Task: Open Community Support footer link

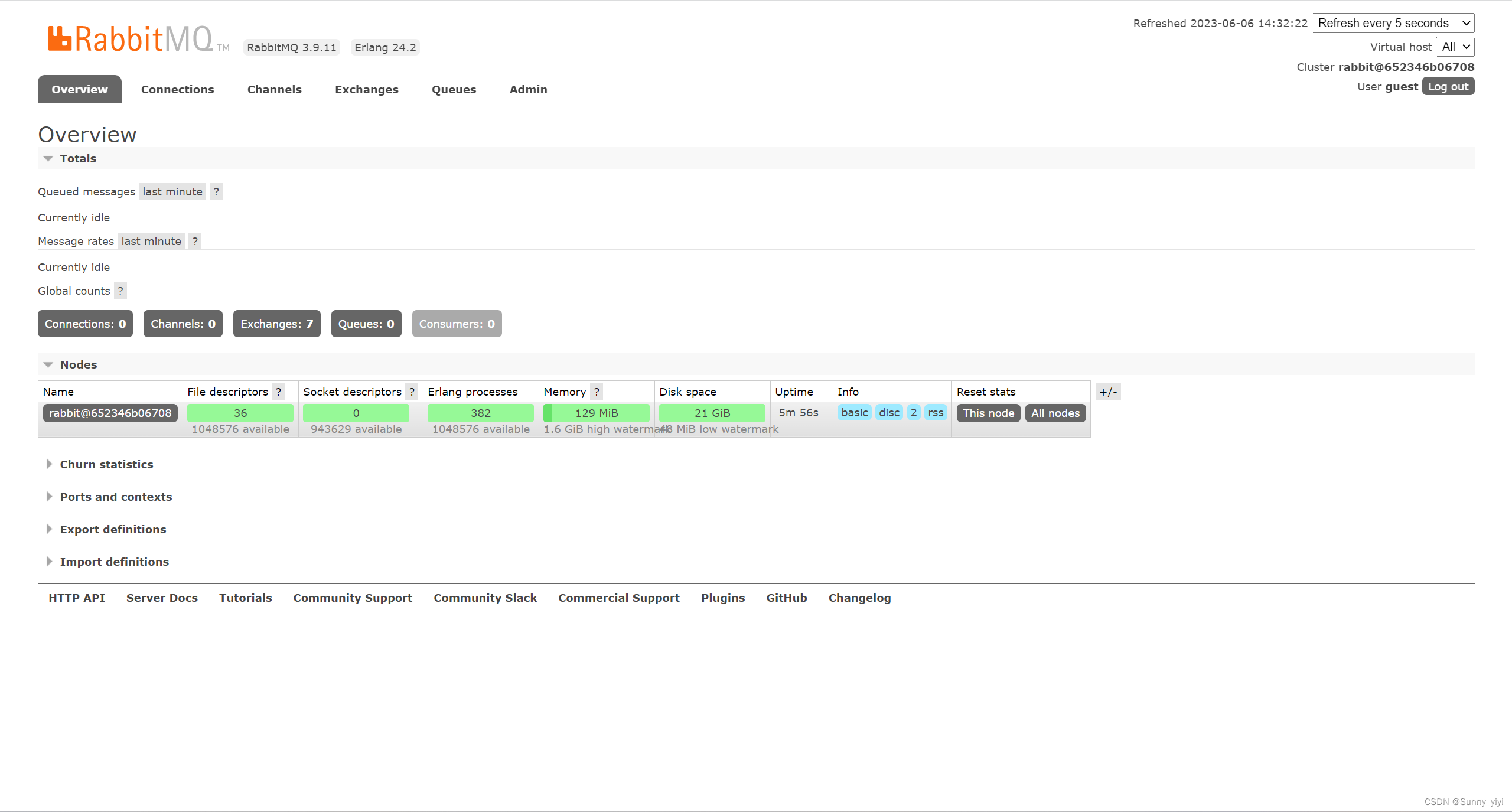Action: tap(353, 598)
